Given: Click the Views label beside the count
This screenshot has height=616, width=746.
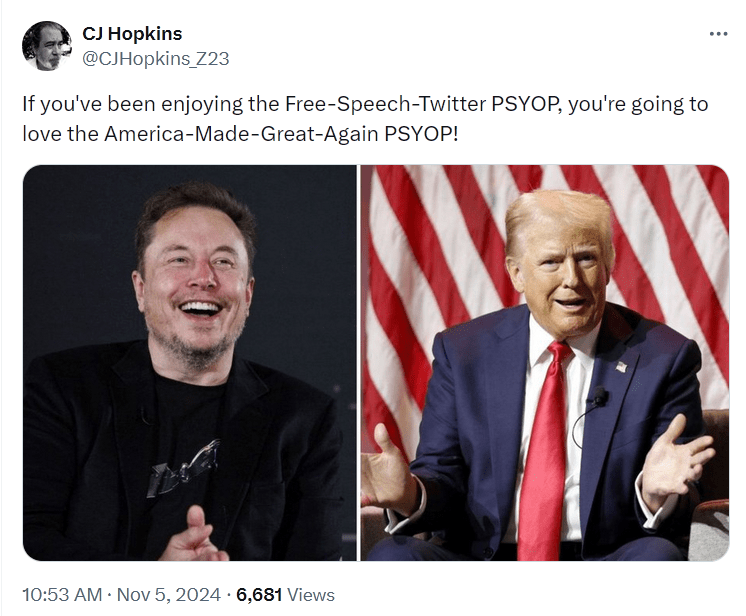Looking at the screenshot, I should (x=312, y=595).
